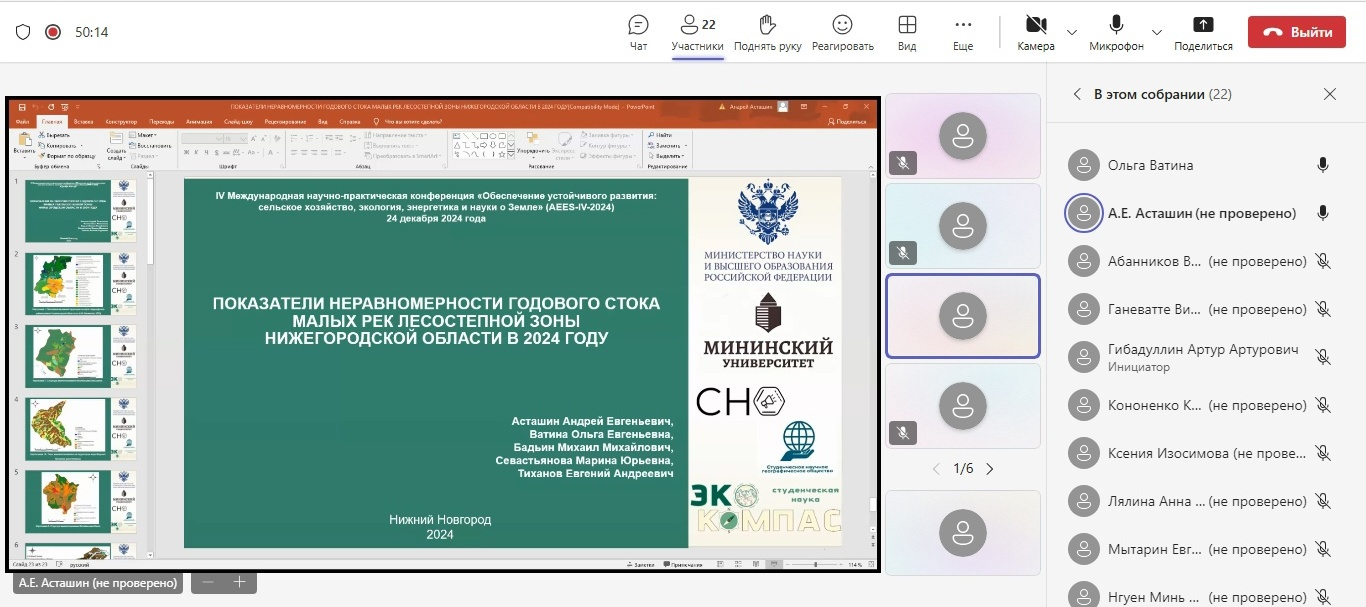This screenshot has width=1366, height=607.
Task: Go to next page of video tiles
Action: pyautogui.click(x=990, y=469)
